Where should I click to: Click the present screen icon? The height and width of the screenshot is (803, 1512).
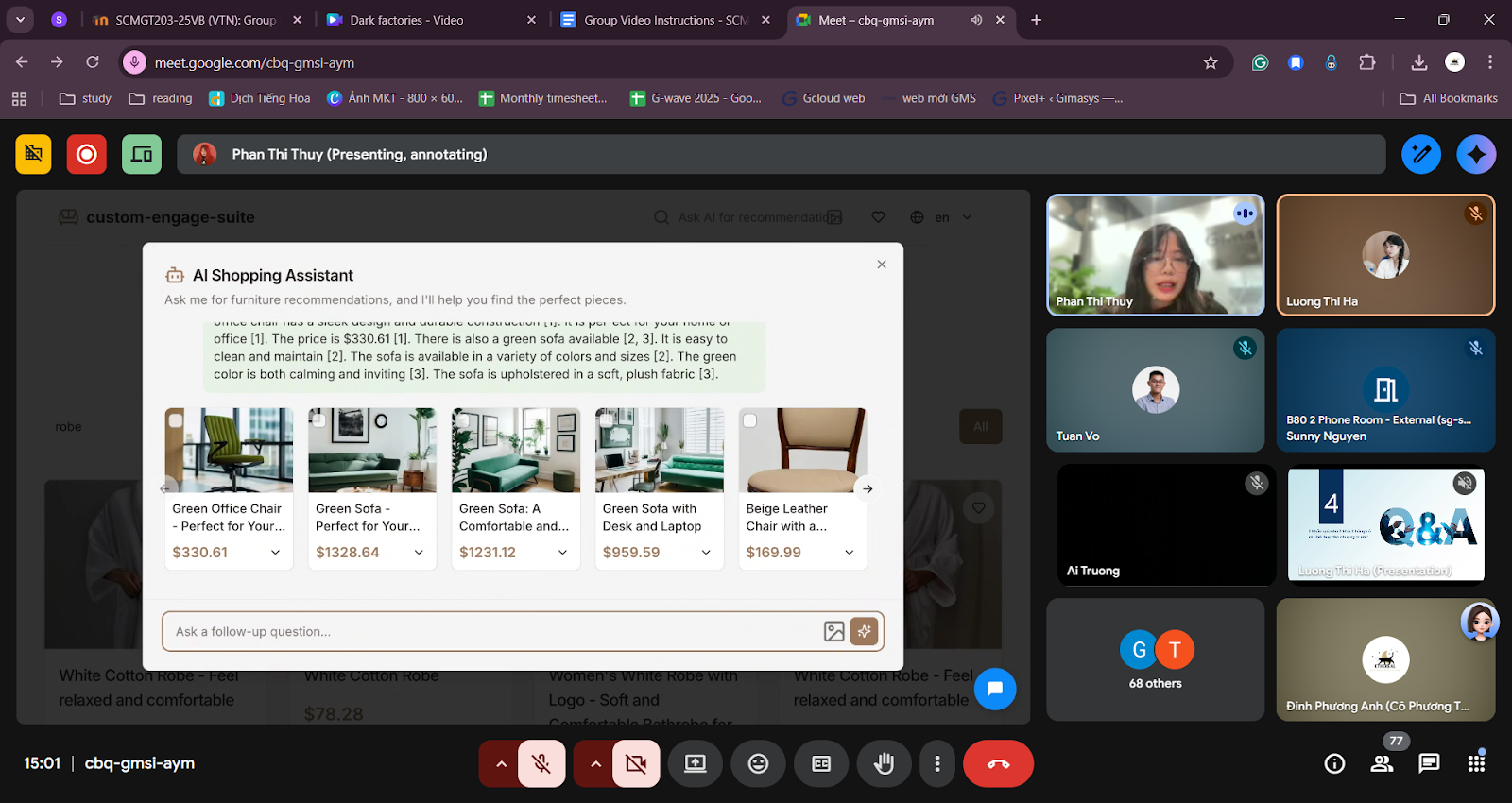pos(696,763)
